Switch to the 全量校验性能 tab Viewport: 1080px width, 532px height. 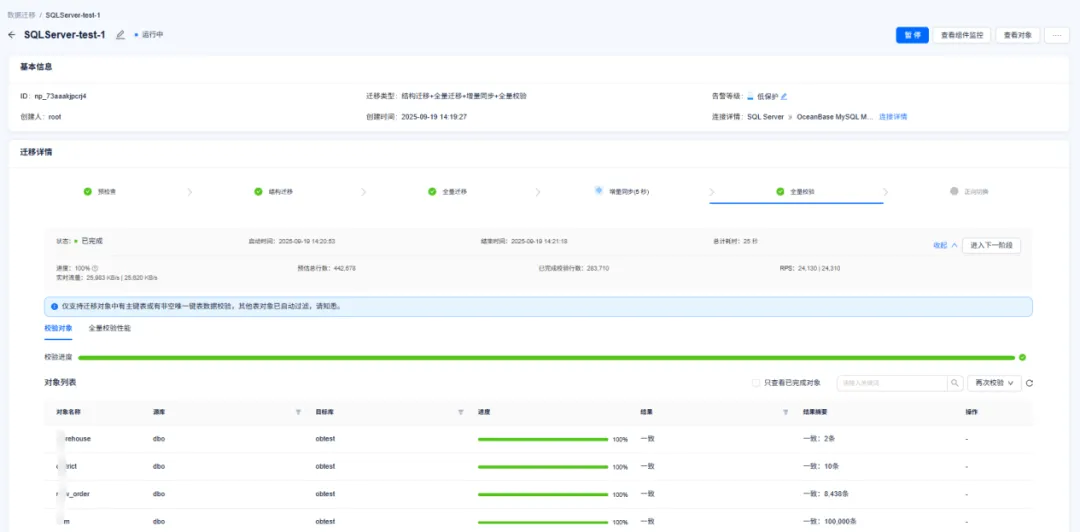109,328
